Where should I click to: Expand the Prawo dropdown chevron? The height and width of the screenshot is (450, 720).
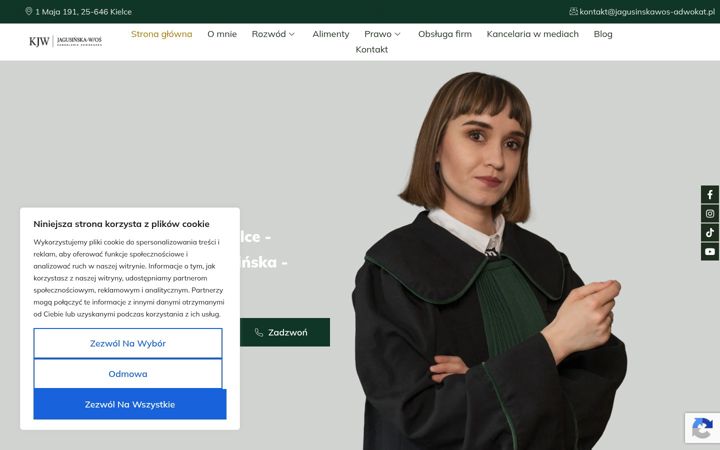[x=397, y=34]
